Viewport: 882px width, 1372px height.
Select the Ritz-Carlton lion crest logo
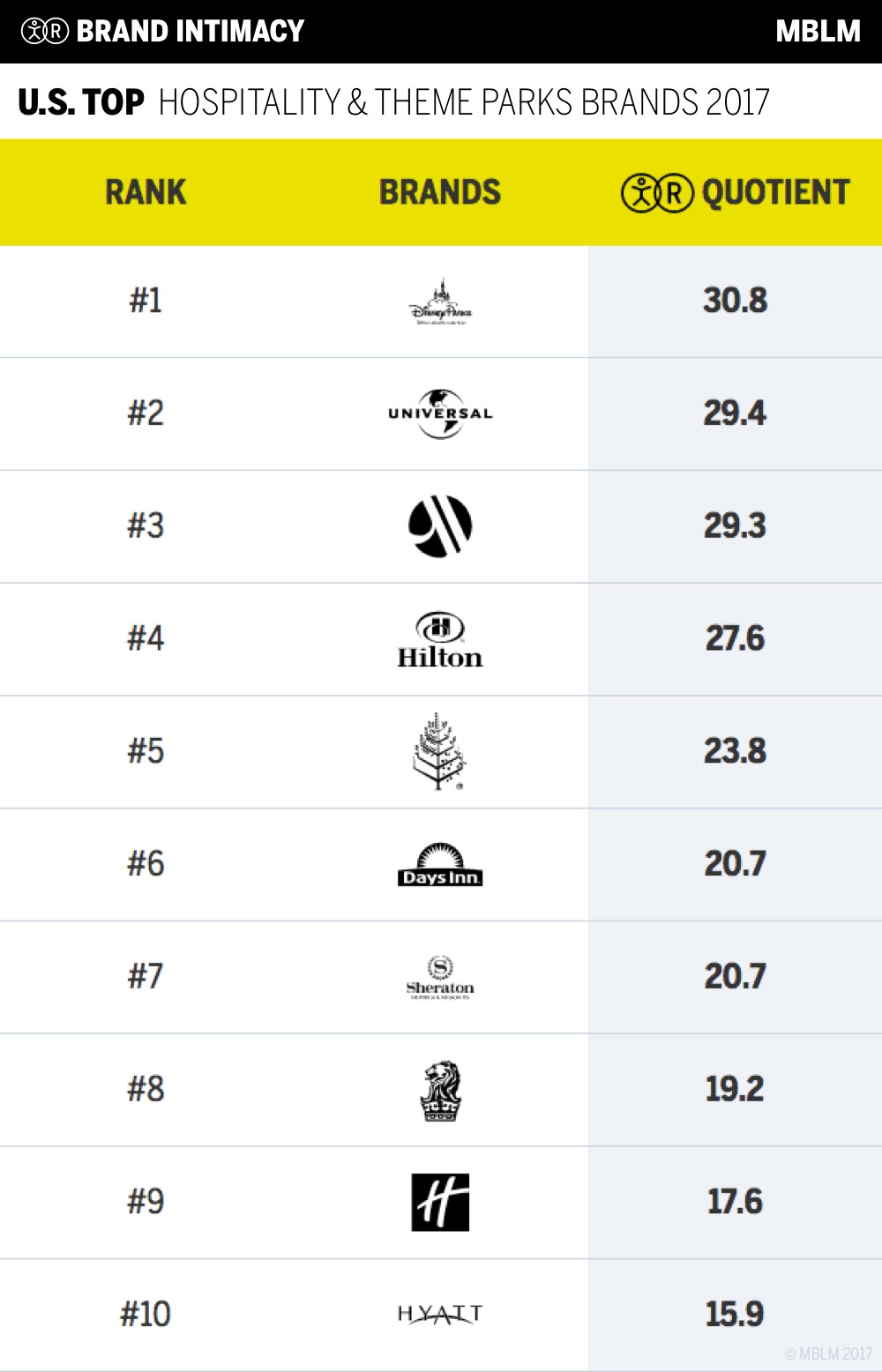[x=440, y=1091]
